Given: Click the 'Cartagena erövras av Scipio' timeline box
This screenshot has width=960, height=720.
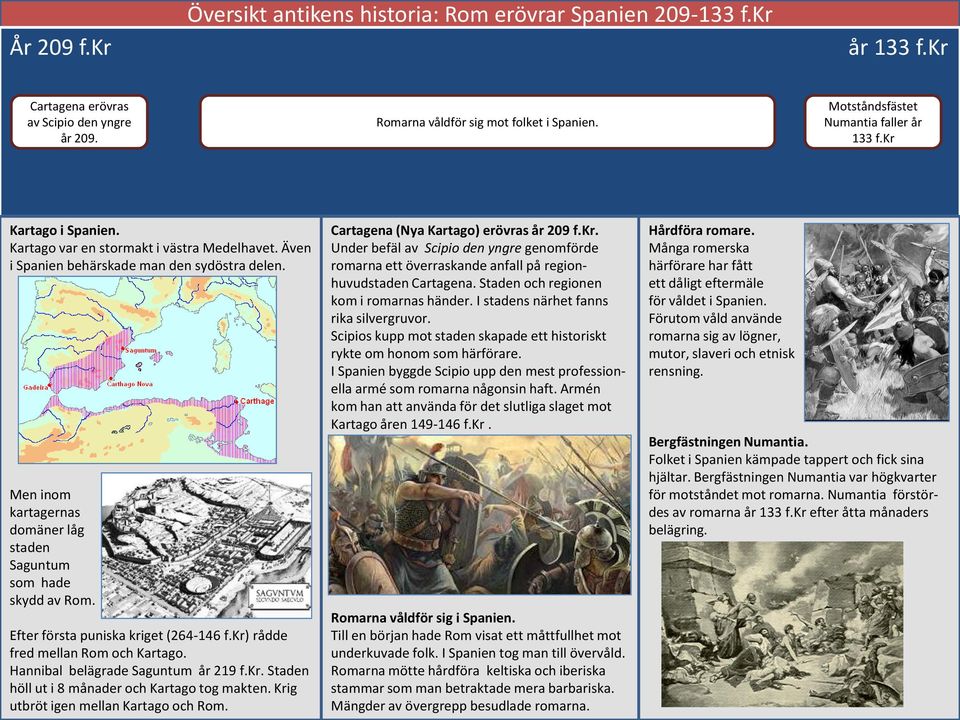Looking at the screenshot, I should [x=79, y=122].
